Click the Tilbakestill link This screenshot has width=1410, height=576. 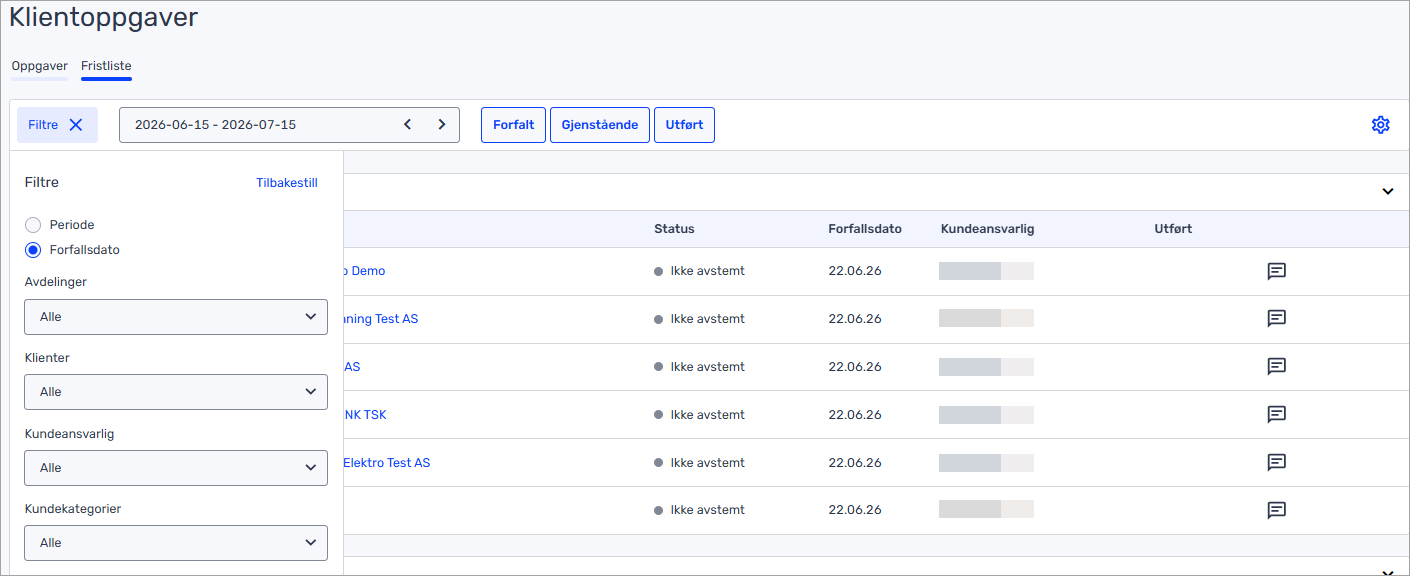(x=287, y=183)
